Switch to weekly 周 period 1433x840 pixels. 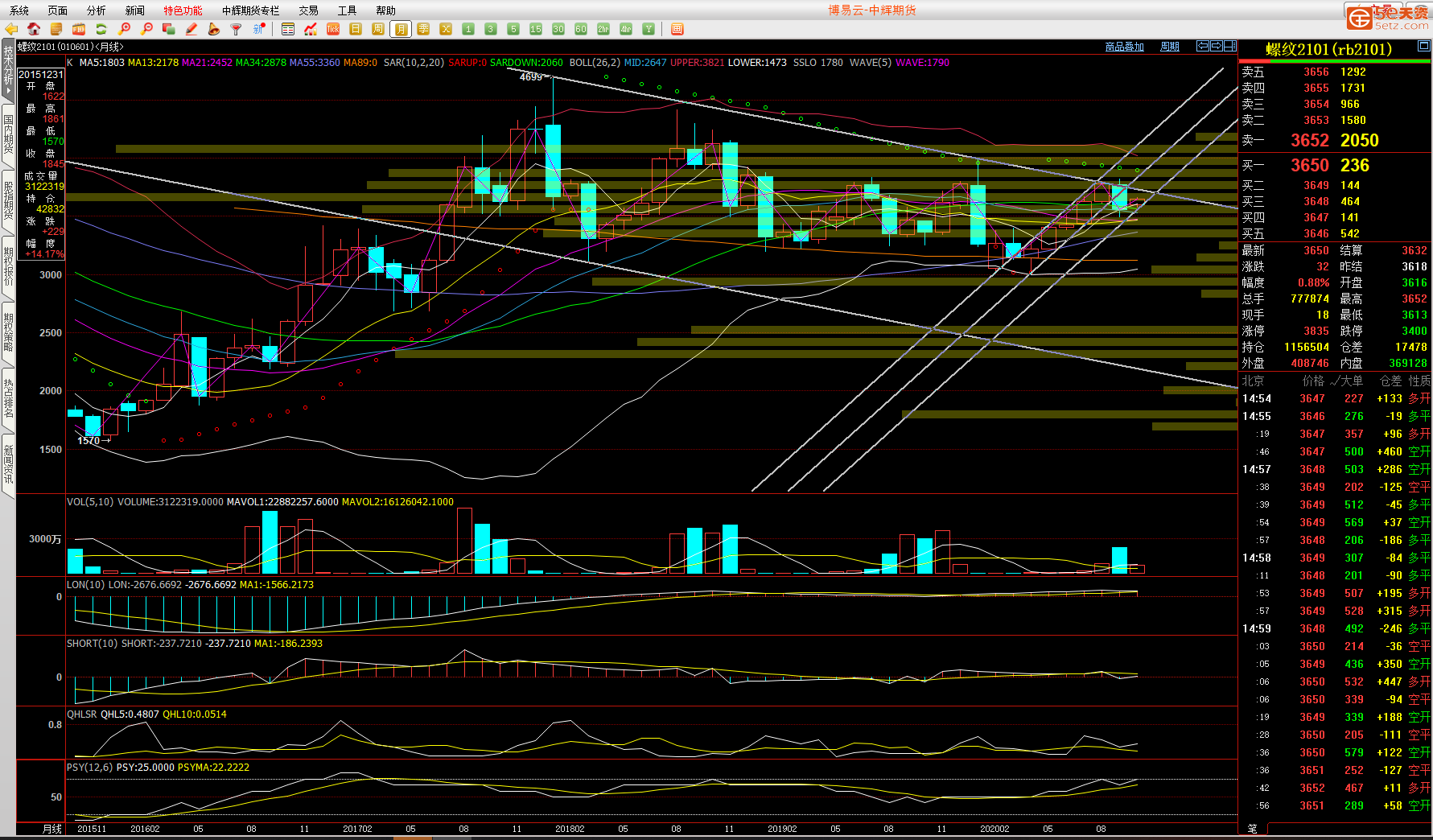tap(378, 29)
